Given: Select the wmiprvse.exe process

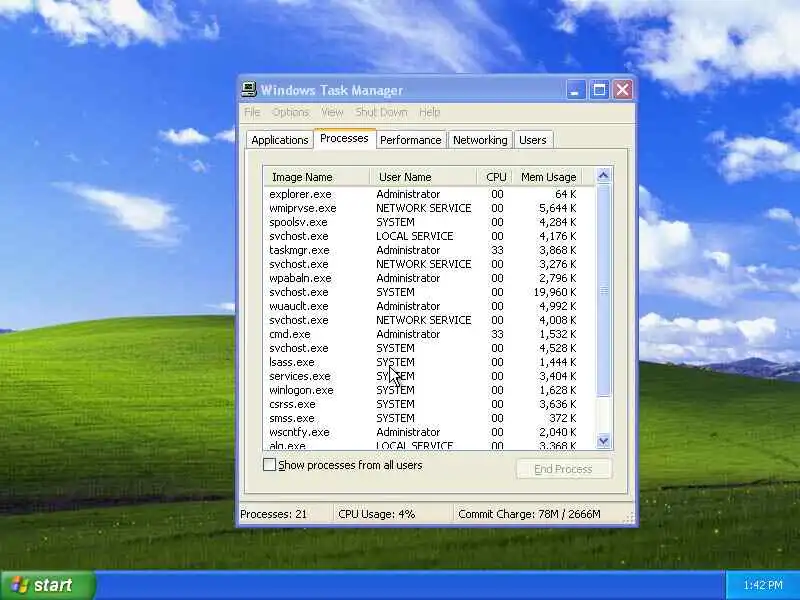Looking at the screenshot, I should 429,208.
